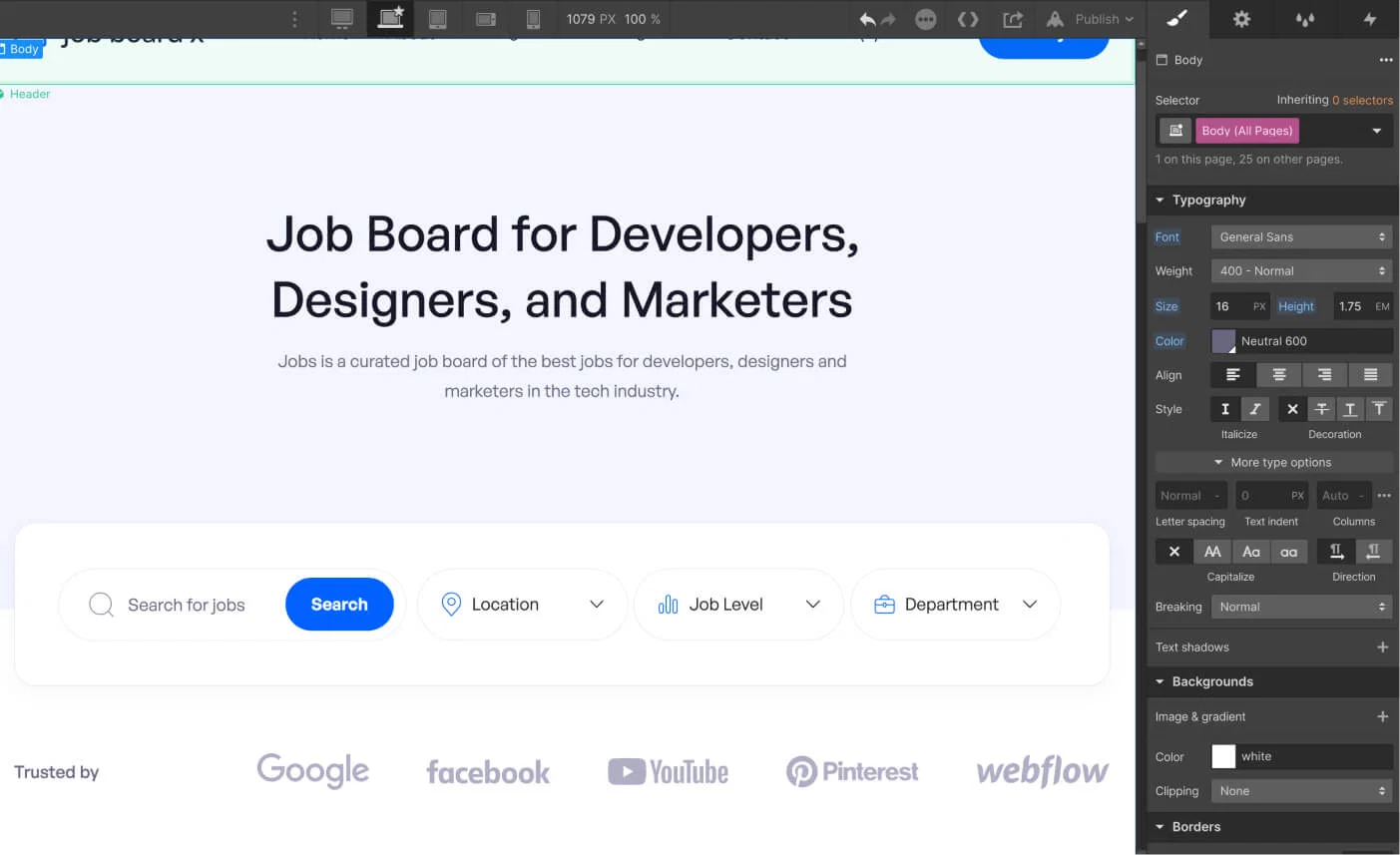1400x855 pixels.
Task: Switch to the Settings panel tab
Action: [1241, 19]
